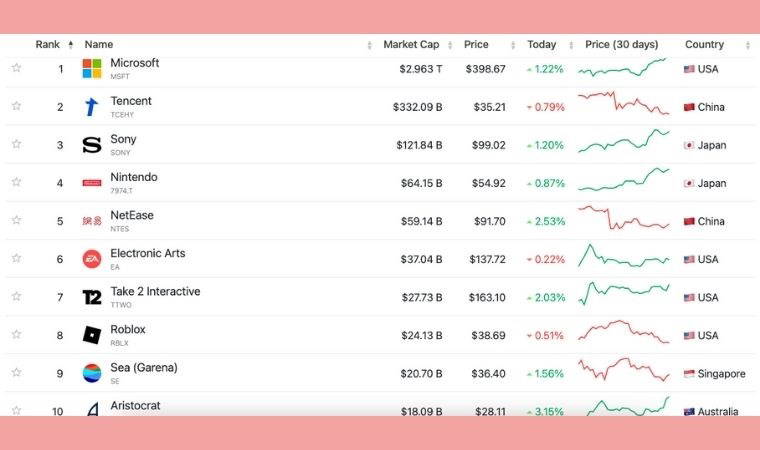Sort table by Market Cap column
Image resolution: width=760 pixels, height=450 pixels.
(411, 45)
